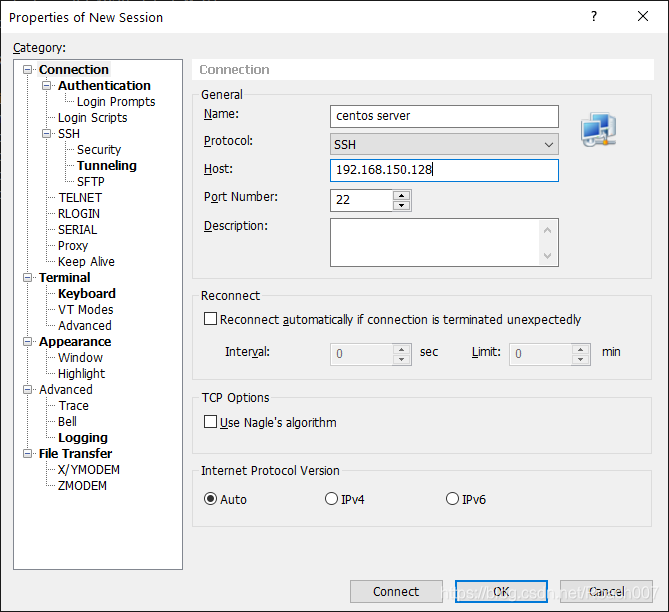Open the Protocol SSH dropdown

[x=444, y=144]
